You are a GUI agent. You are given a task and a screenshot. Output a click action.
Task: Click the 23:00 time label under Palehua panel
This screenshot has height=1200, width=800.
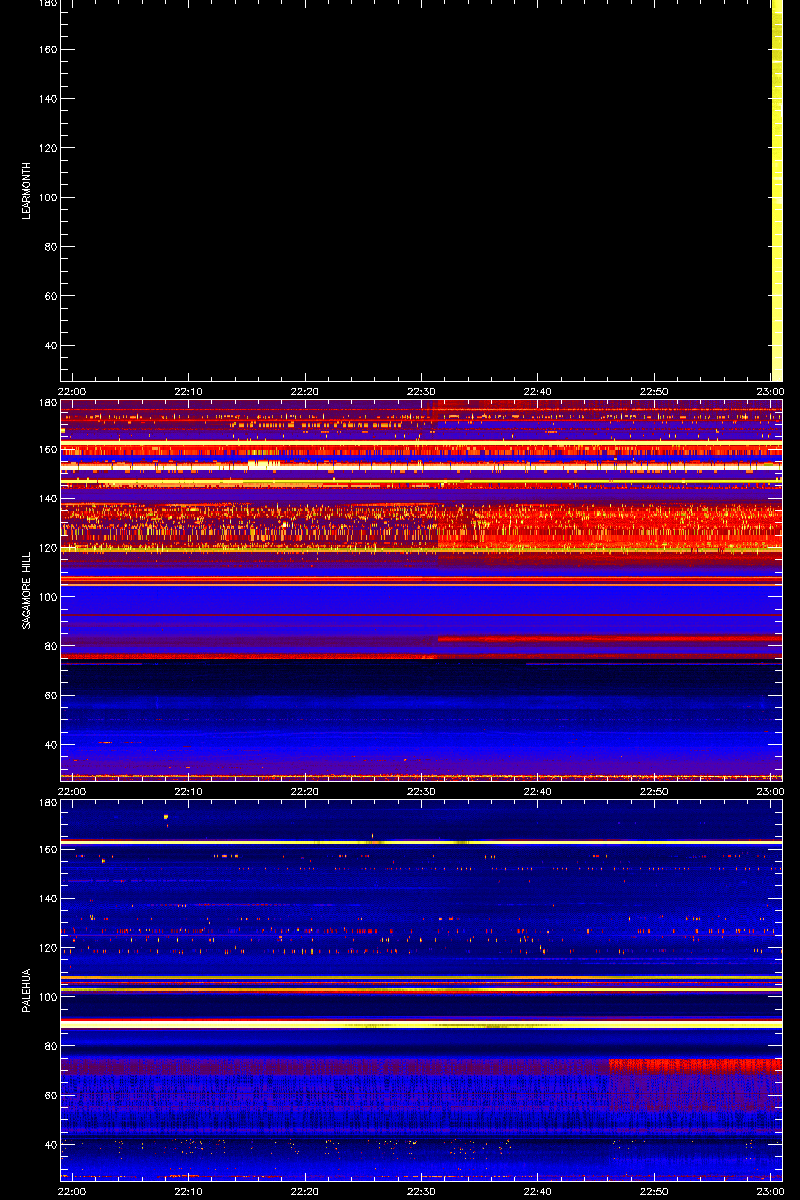770,1191
